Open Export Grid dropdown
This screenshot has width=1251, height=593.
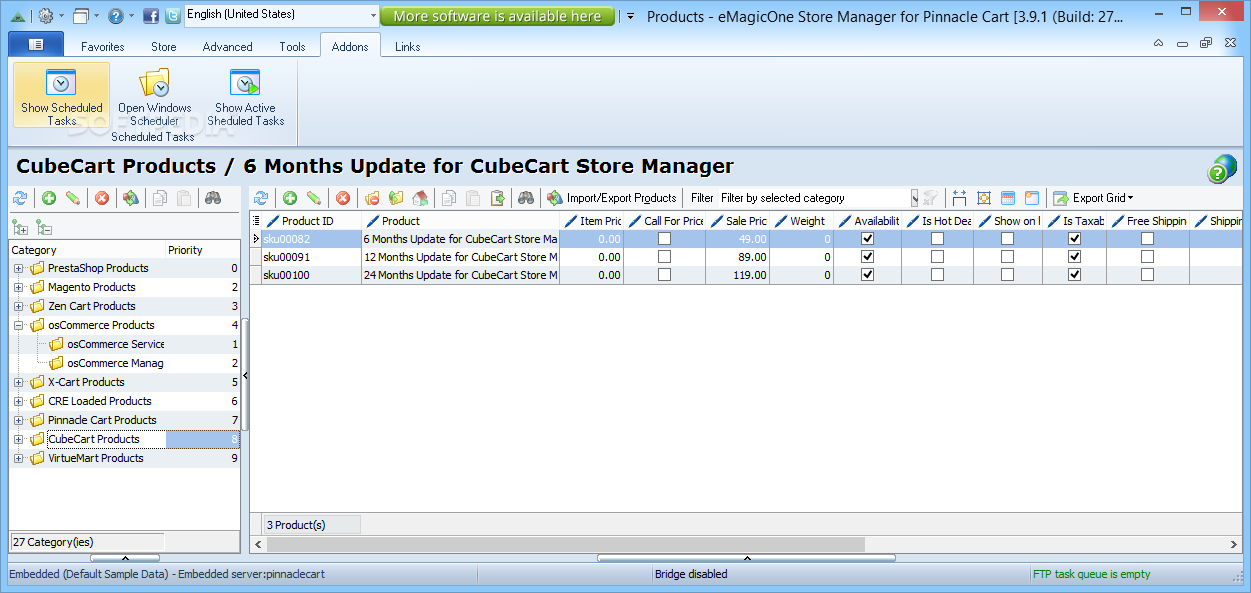click(x=1093, y=198)
